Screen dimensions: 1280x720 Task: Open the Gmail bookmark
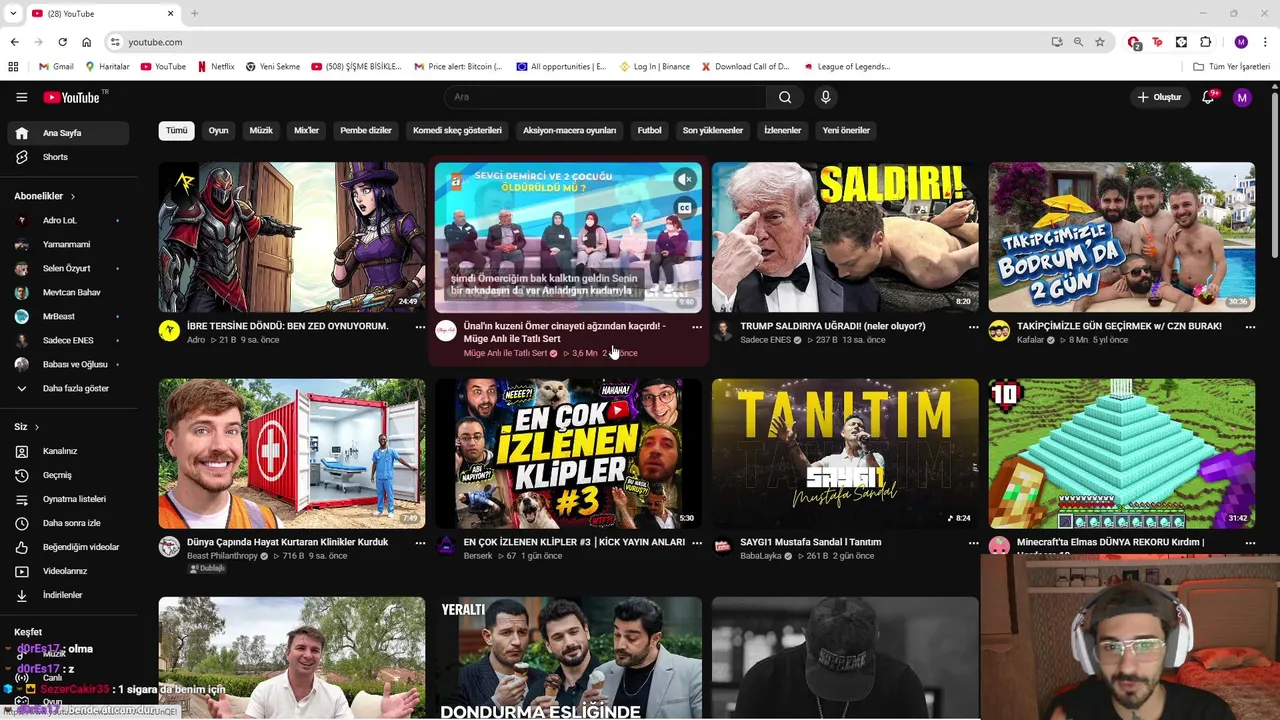coord(56,66)
